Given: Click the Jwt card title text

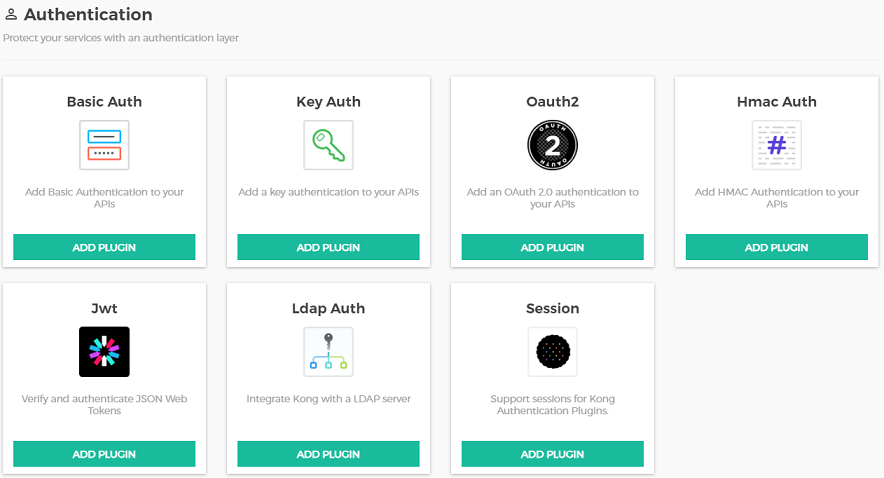Looking at the screenshot, I should pos(104,309).
